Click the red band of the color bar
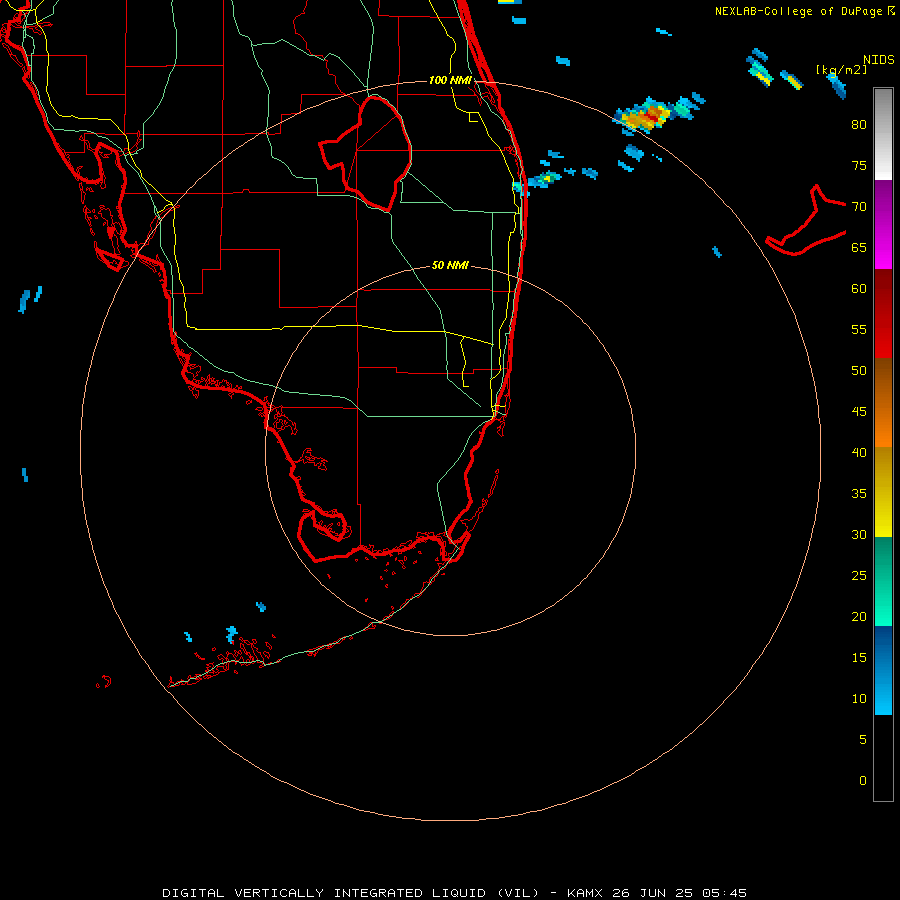Viewport: 900px width, 900px height. pos(883,313)
